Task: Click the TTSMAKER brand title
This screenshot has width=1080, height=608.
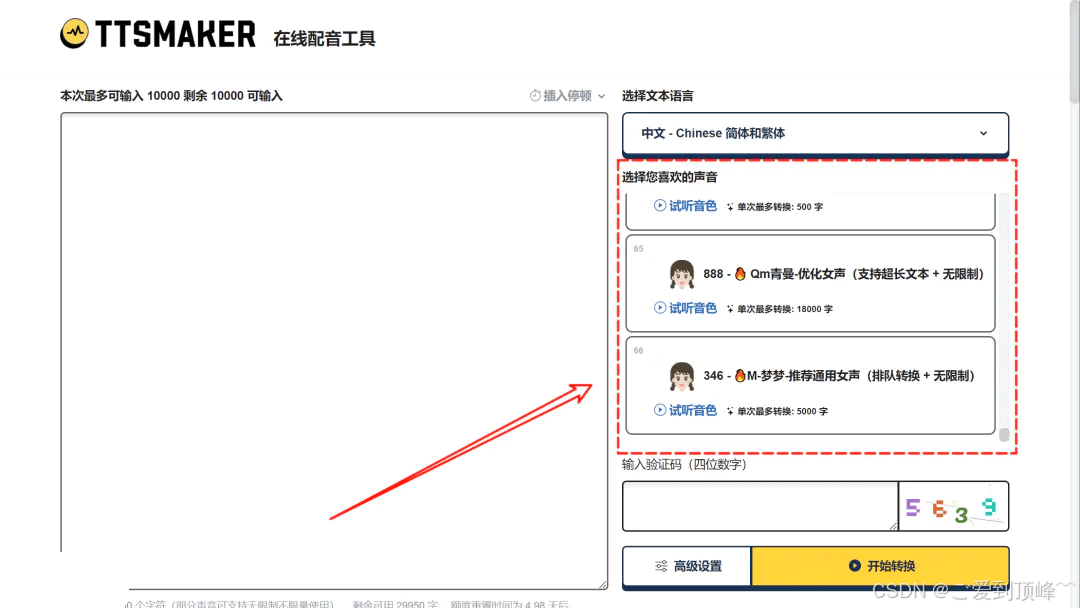Action: (176, 34)
